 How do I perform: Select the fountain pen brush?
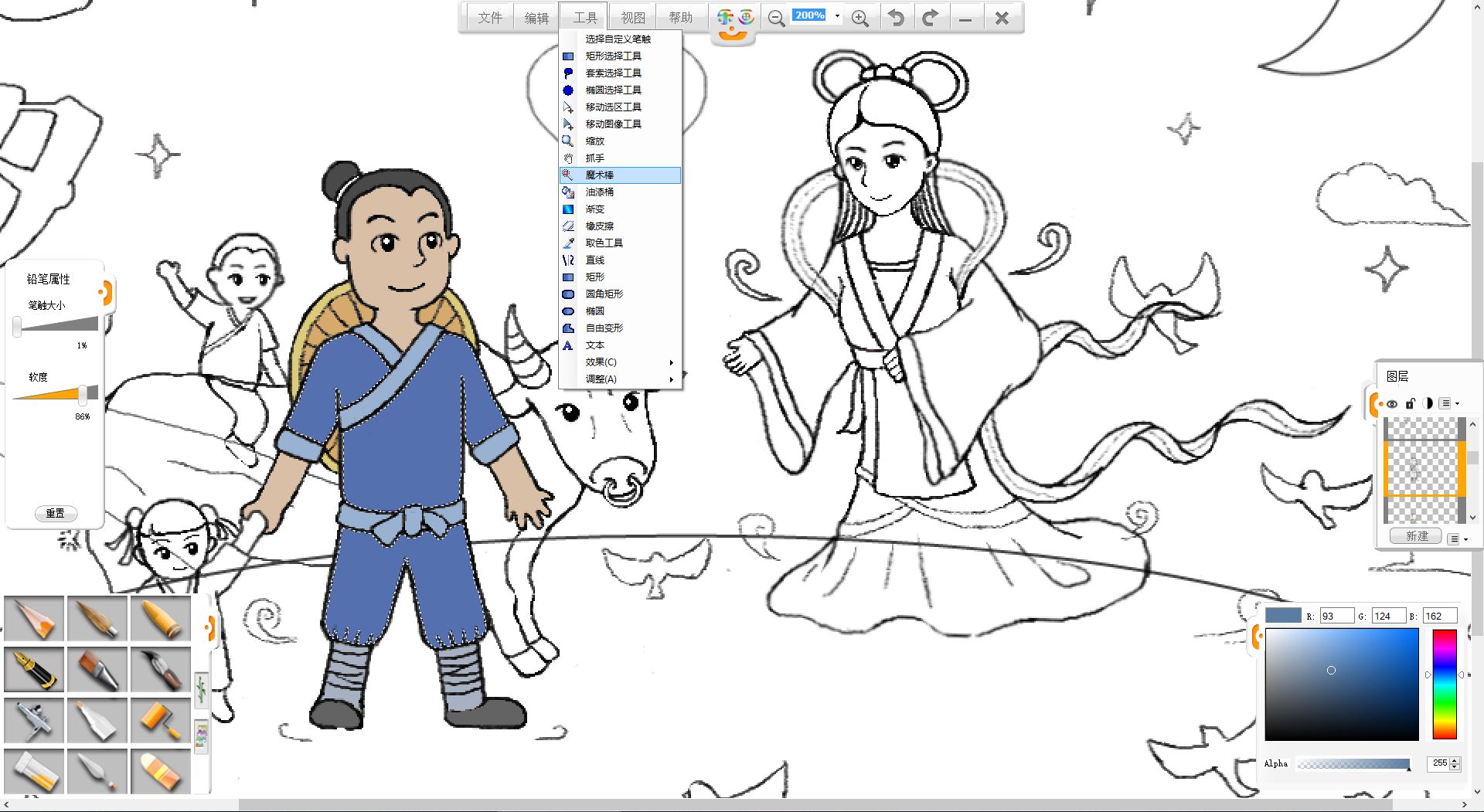pyautogui.click(x=35, y=669)
